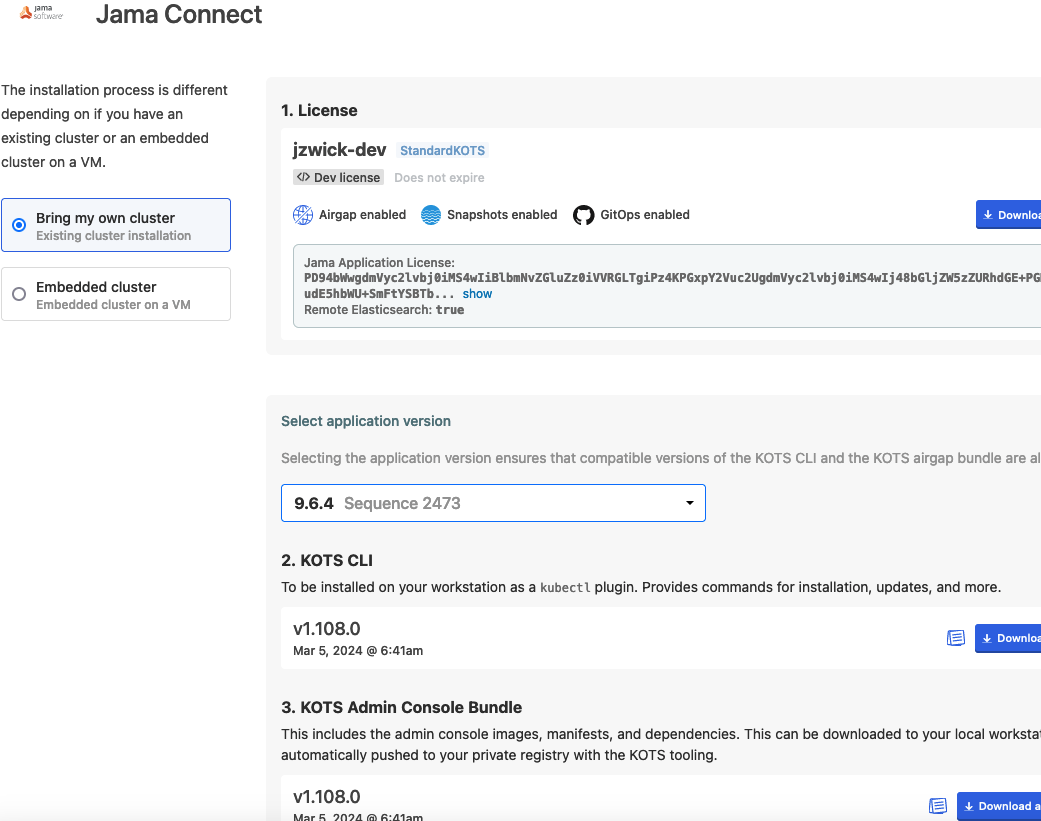Select the Bring my own cluster option
The image size is (1041, 821).
tap(116, 225)
